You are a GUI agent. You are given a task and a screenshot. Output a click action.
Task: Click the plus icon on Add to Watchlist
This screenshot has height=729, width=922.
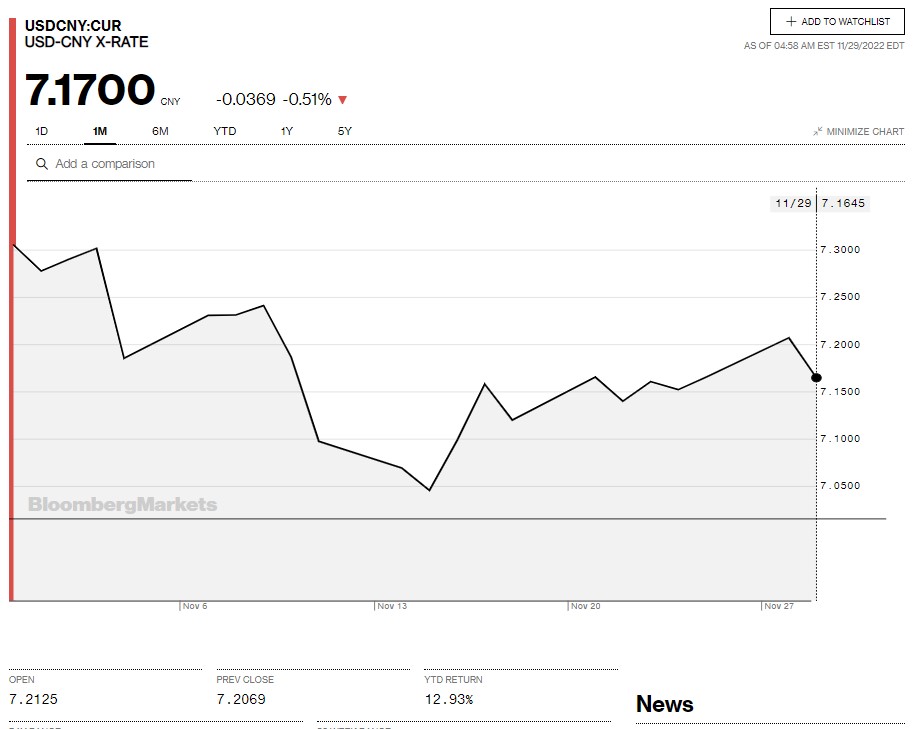coord(791,21)
